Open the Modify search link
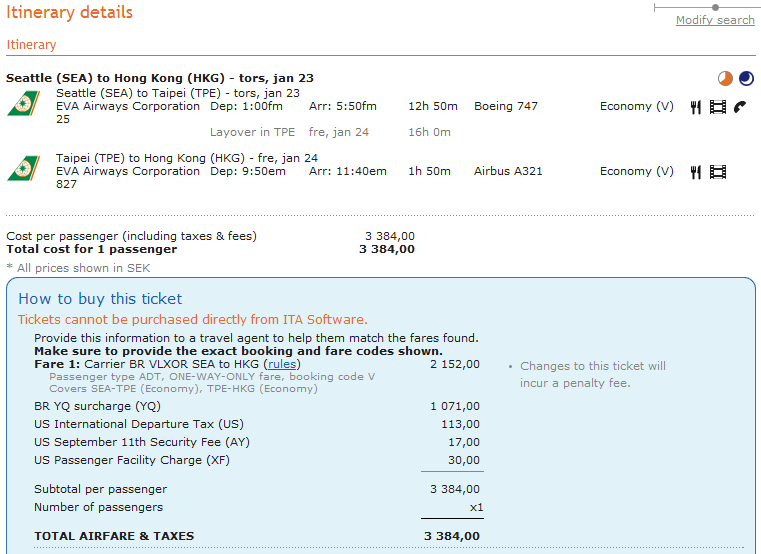 pos(715,20)
